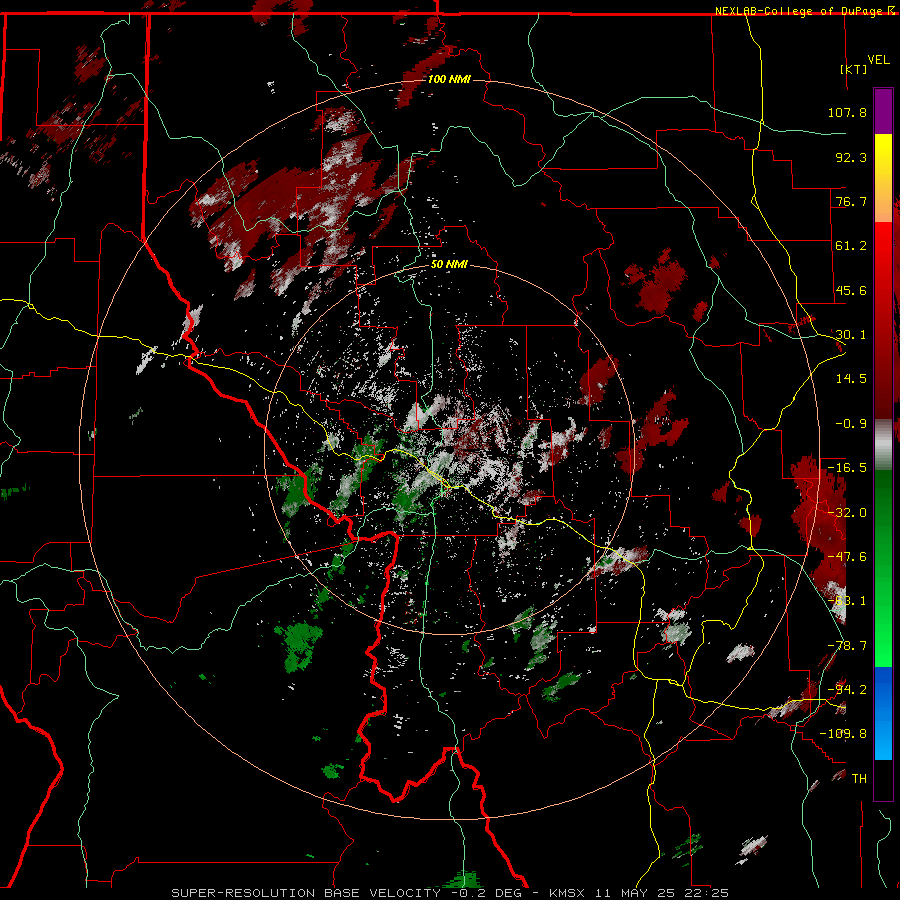Click the 61.2 legend value

pyautogui.click(x=851, y=246)
